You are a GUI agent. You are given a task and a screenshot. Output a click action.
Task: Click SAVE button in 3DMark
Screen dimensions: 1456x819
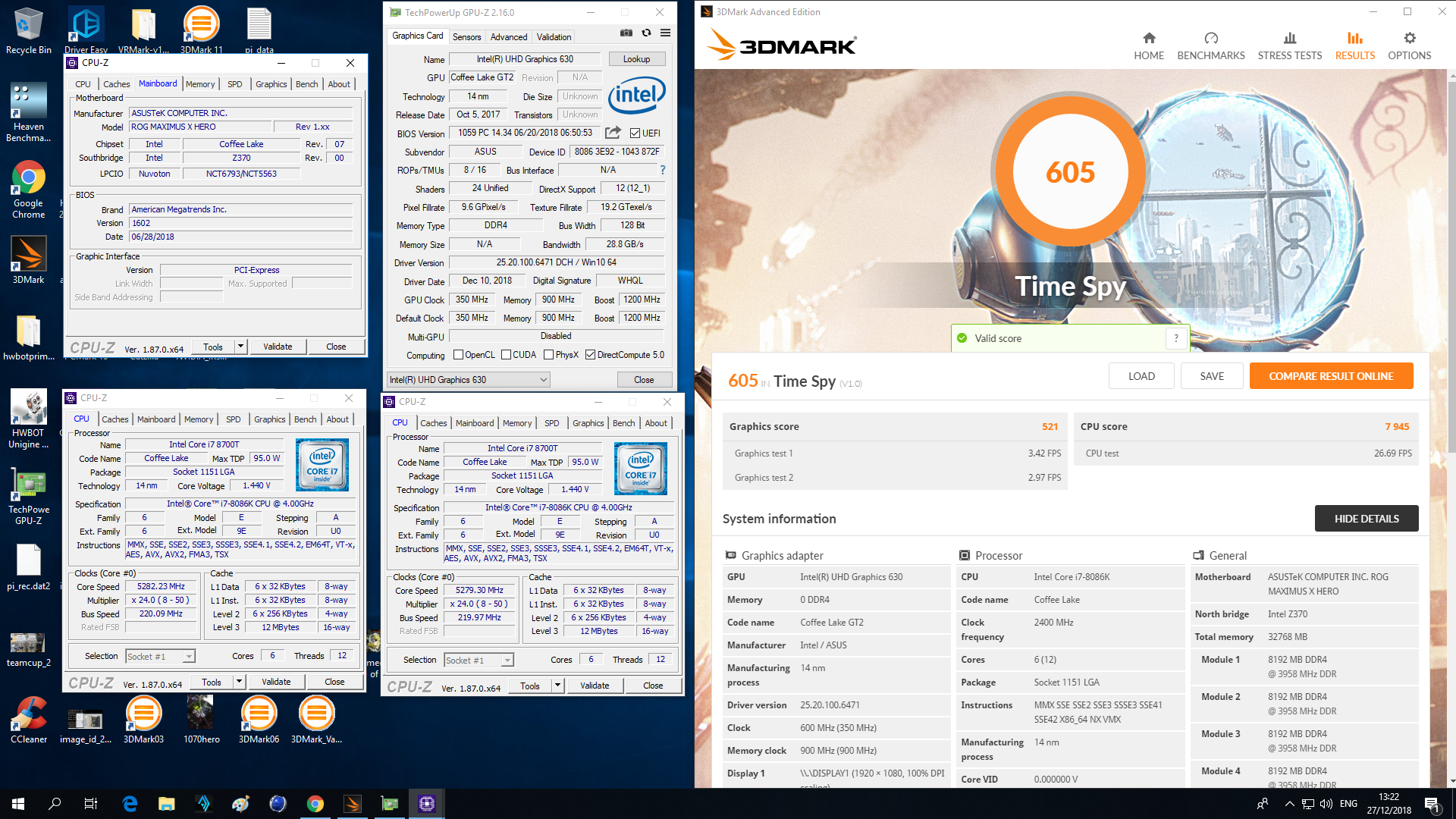1212,376
